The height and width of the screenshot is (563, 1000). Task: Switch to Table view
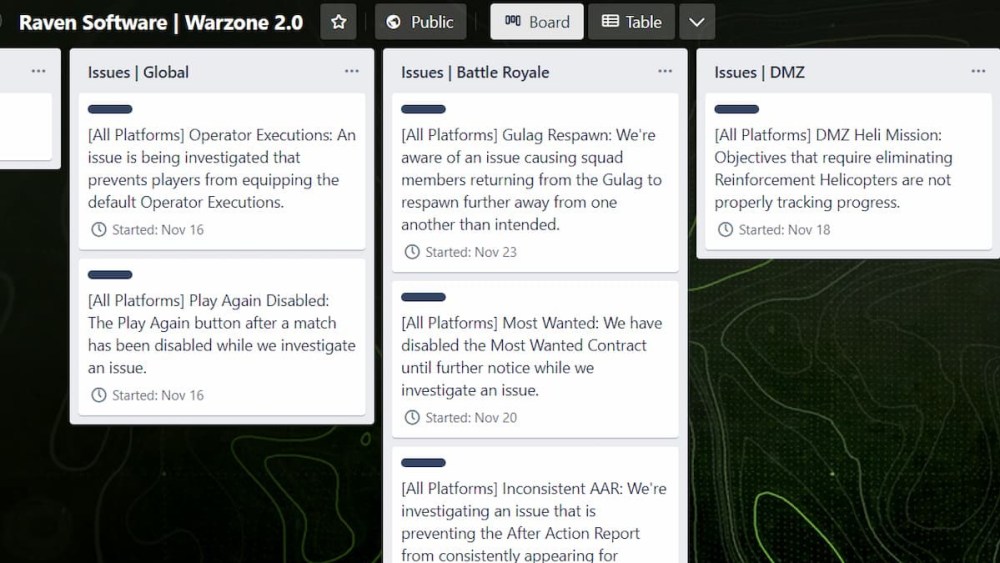click(632, 22)
